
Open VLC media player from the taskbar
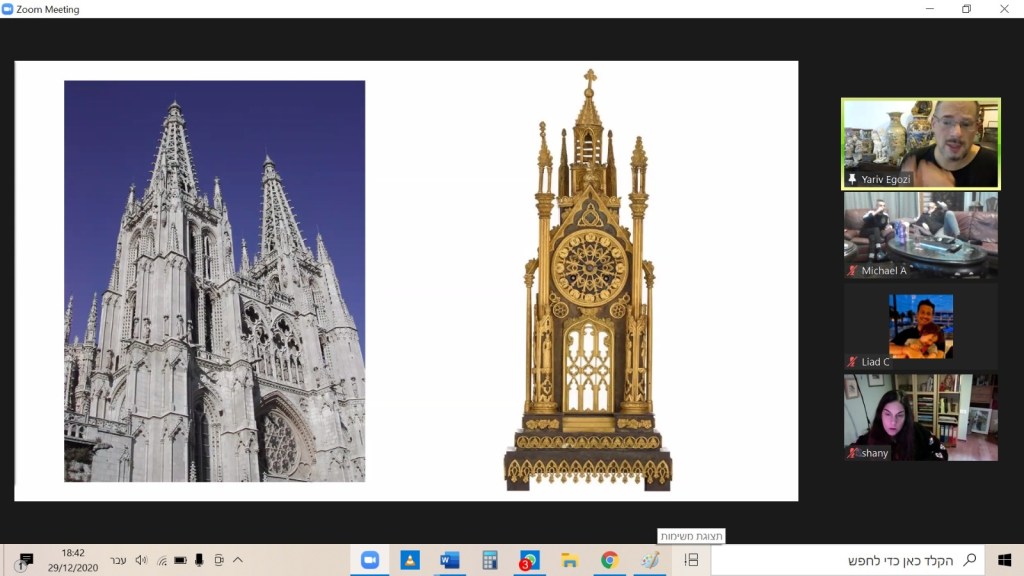[x=410, y=560]
